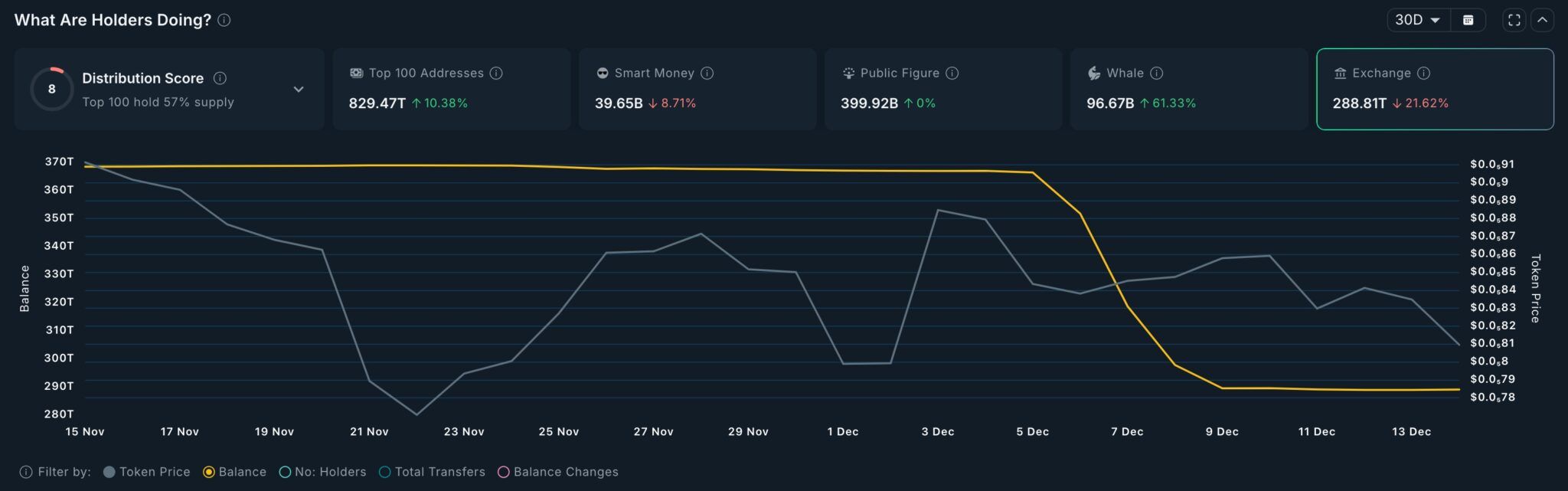Click the Top 100 Addresses banknote icon
The height and width of the screenshot is (491, 1568).
(x=356, y=73)
